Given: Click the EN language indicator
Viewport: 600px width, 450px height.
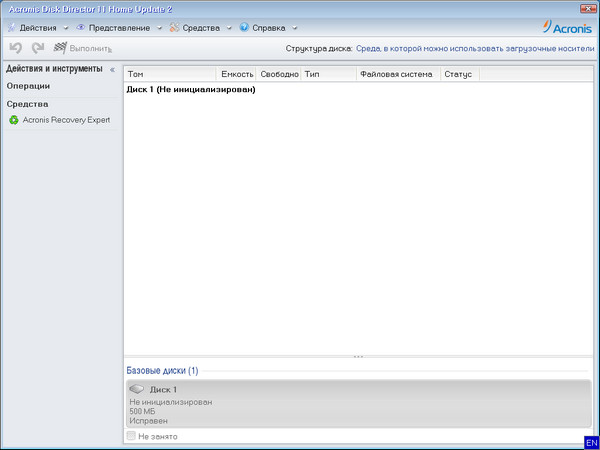Looking at the screenshot, I should pos(591,443).
